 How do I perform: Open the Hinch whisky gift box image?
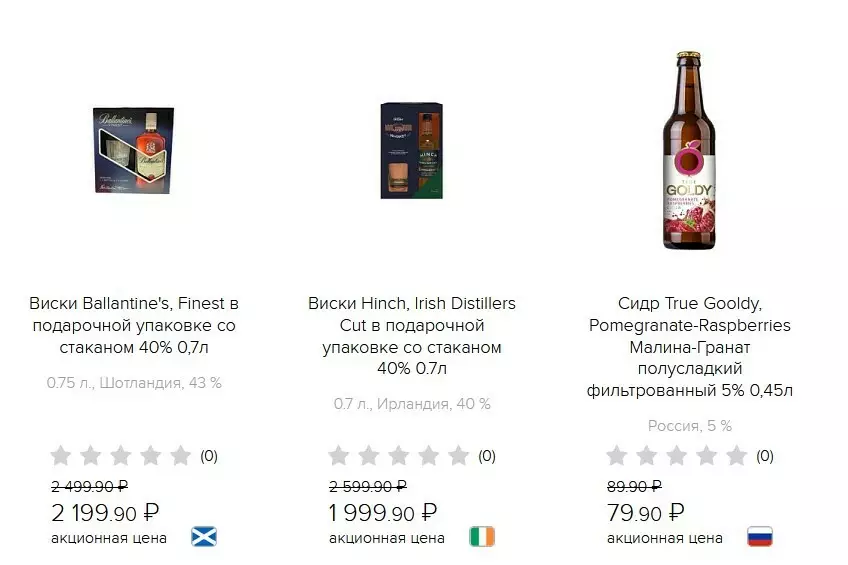[411, 149]
